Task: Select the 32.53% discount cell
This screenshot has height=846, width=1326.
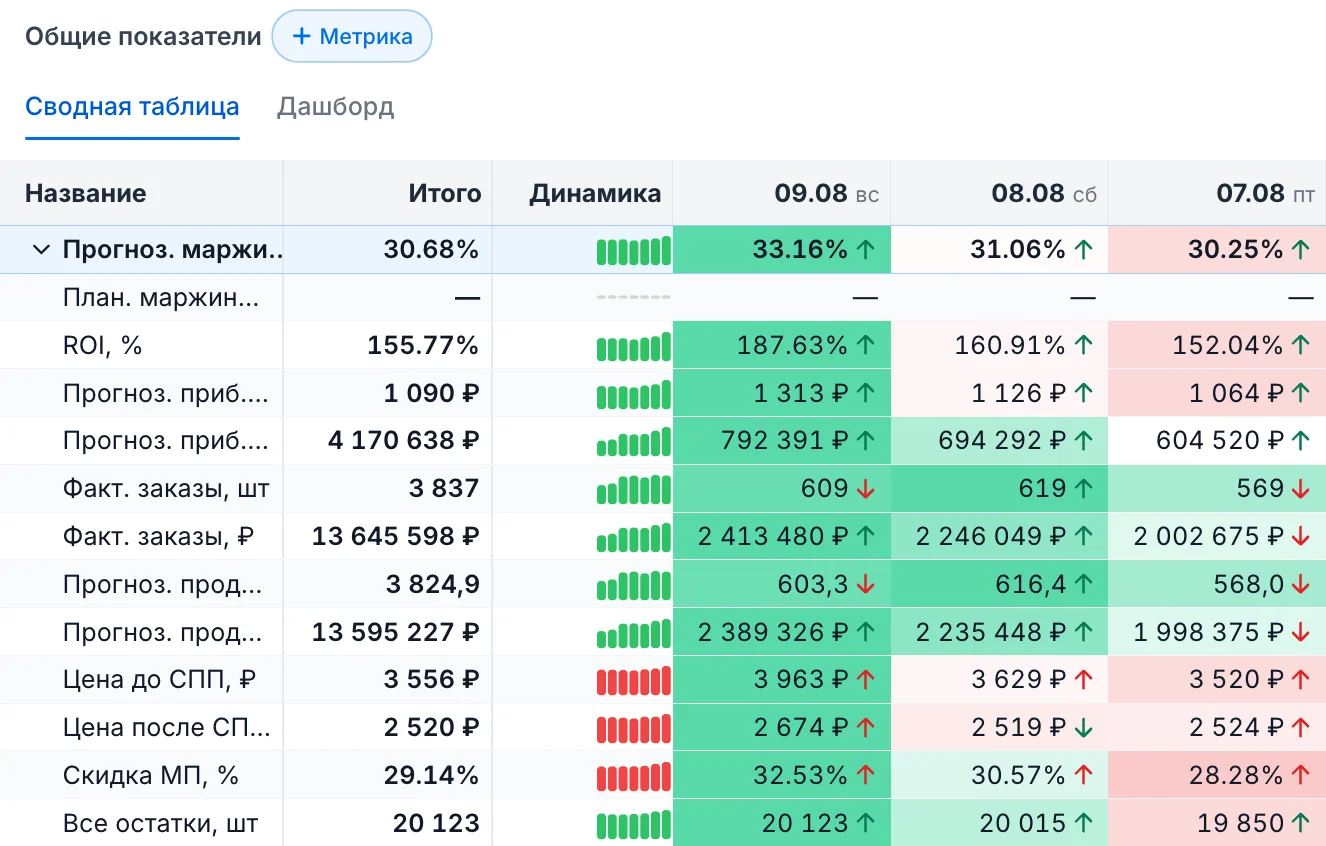Action: pyautogui.click(x=782, y=776)
